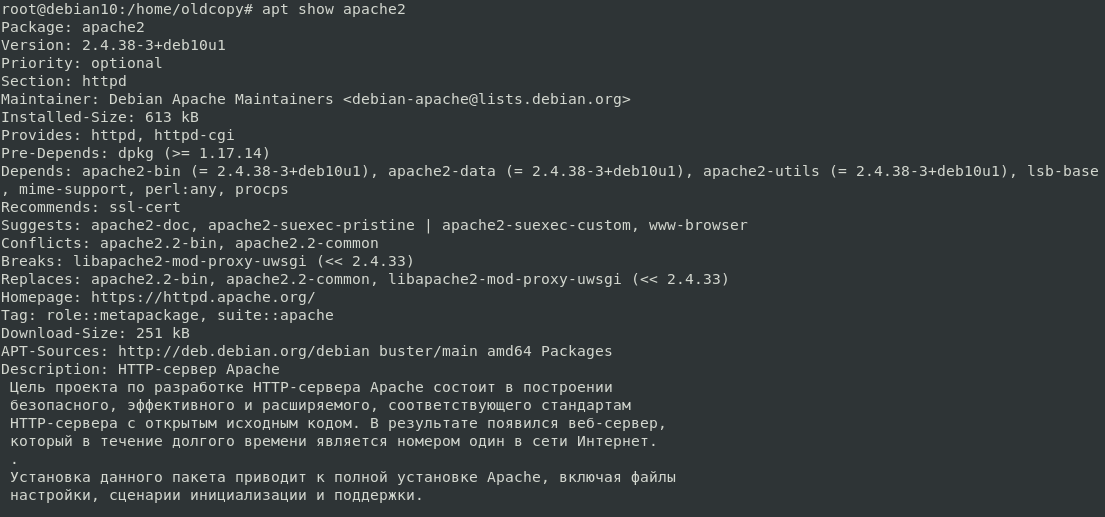Click the "Description: HTTP-сервер Apache" line
This screenshot has width=1105, height=517.
[x=140, y=369]
